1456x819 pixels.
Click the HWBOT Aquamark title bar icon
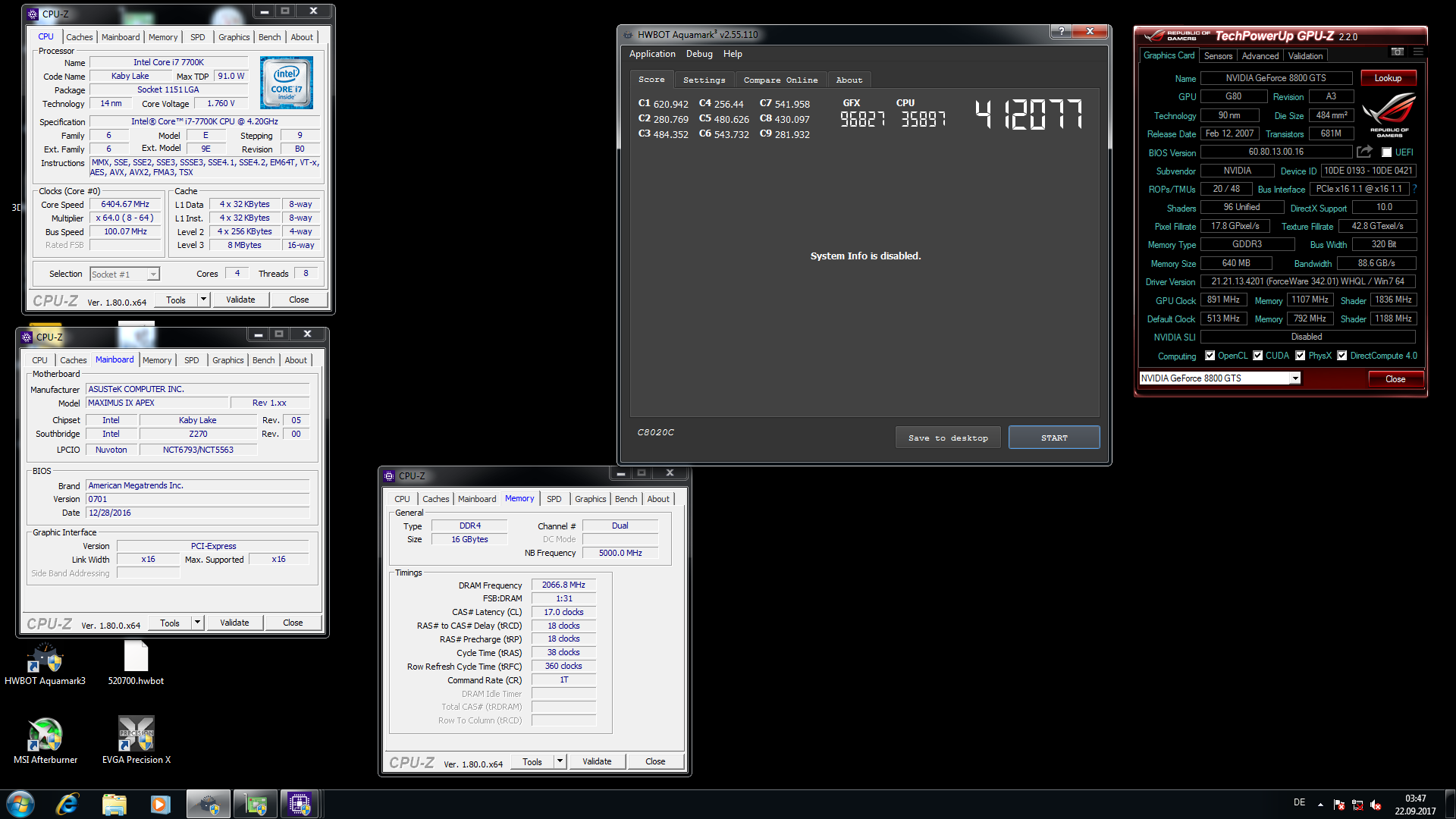click(628, 35)
